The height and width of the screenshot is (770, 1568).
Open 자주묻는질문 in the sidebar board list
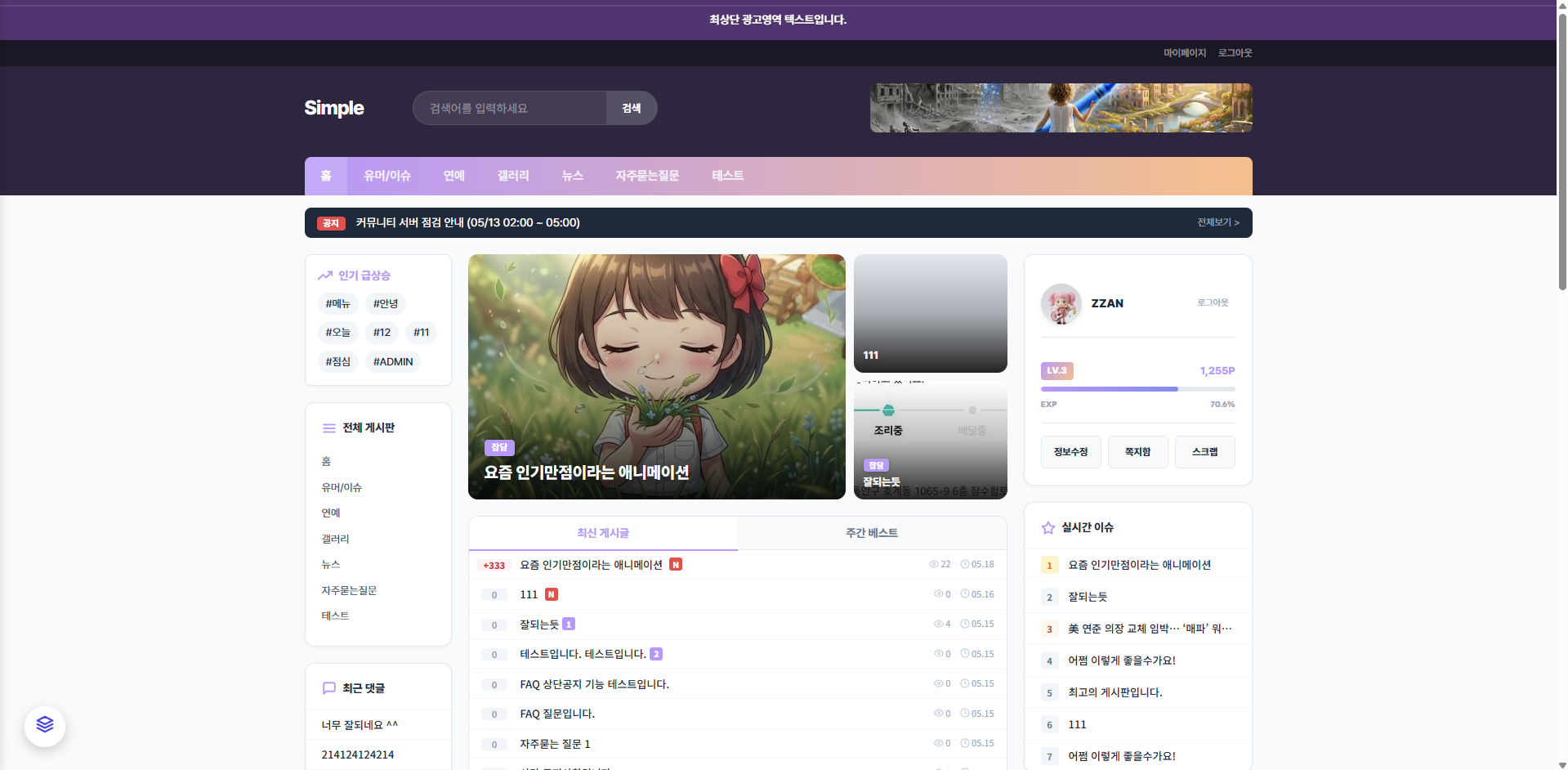[350, 591]
